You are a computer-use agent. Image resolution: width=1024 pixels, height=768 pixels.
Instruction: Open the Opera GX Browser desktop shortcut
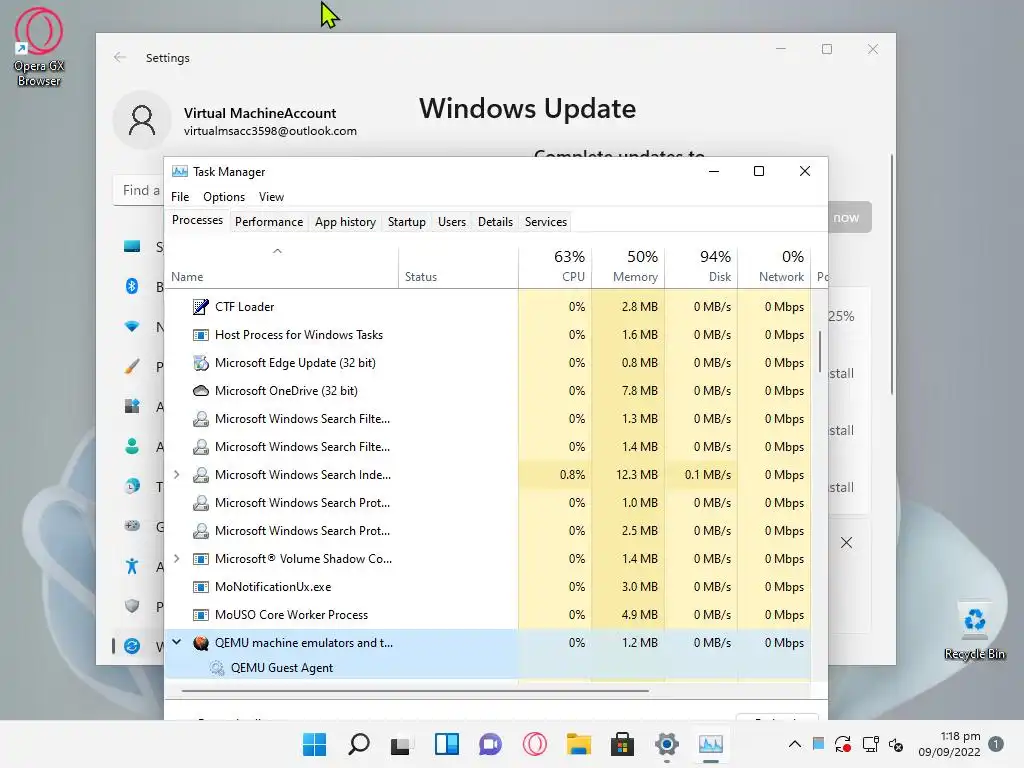[39, 47]
